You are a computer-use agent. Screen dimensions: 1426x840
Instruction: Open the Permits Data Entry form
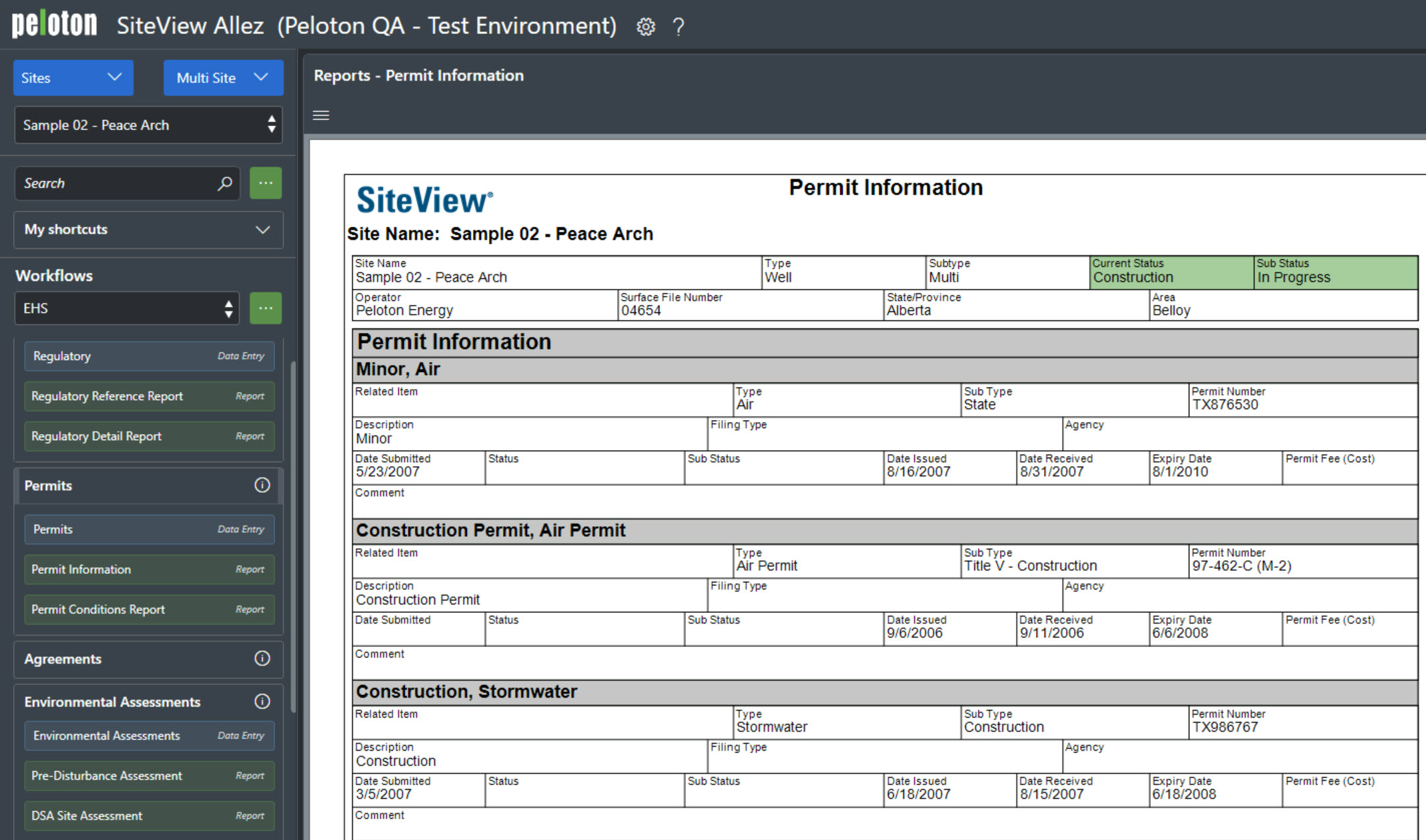click(148, 529)
